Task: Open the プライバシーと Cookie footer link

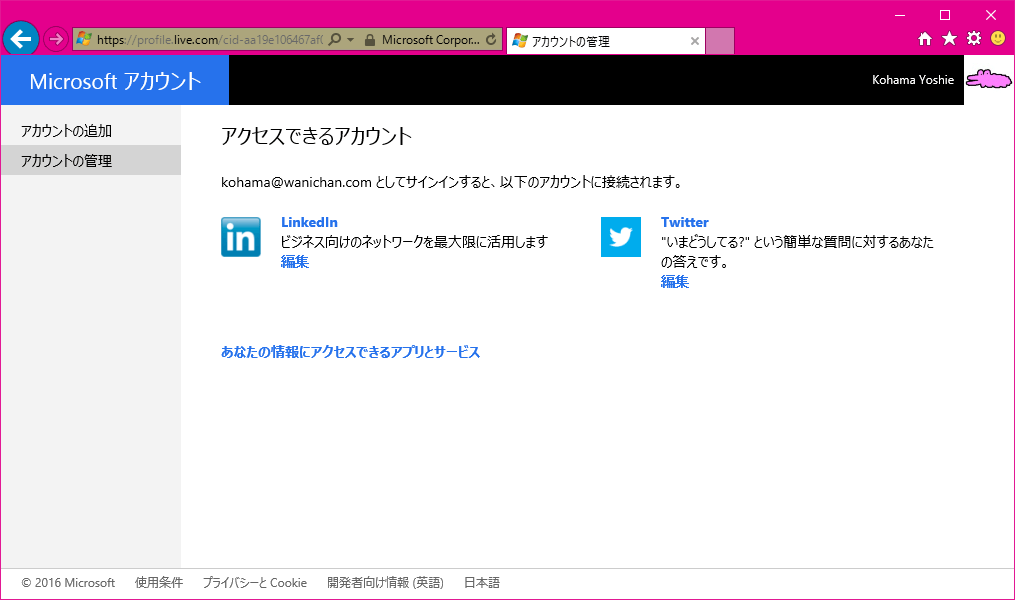Action: [x=254, y=583]
